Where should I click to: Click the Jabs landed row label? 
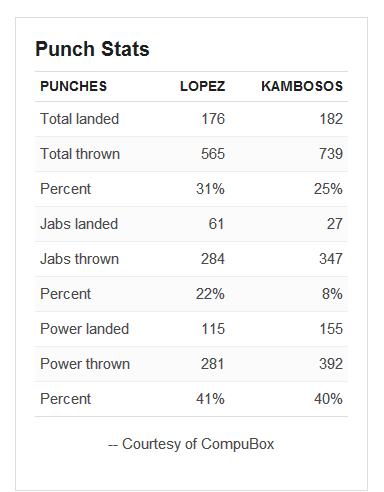point(79,224)
